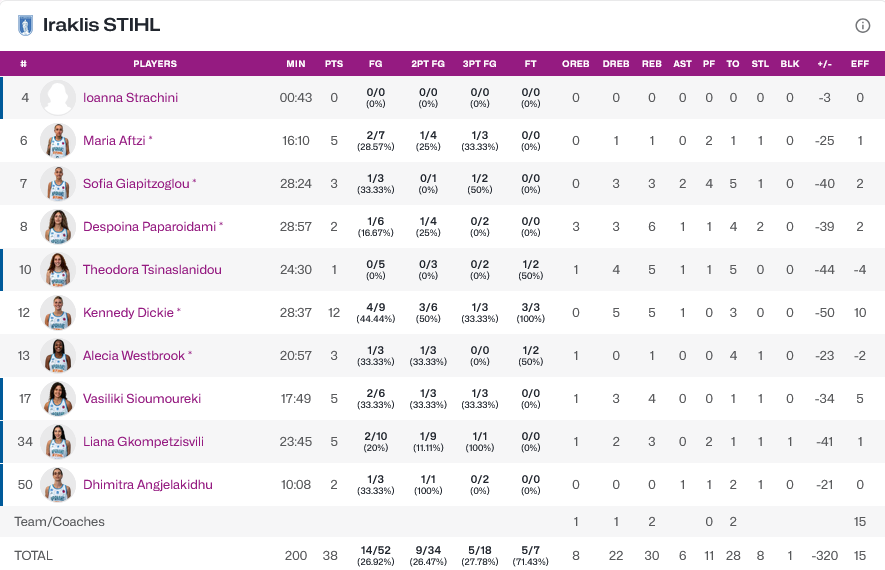Click Liana Gkompetzisvili's name link

coord(143,442)
